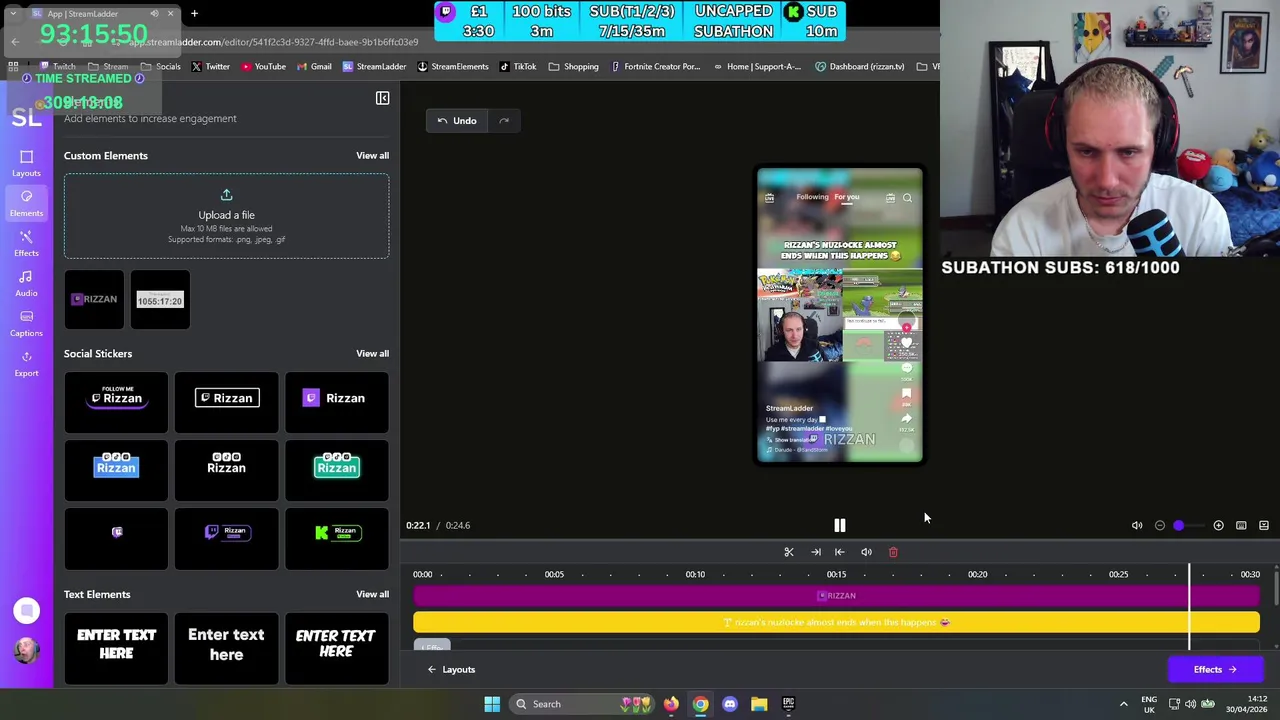Click the scissors split tool
The height and width of the screenshot is (720, 1280).
[x=789, y=552]
